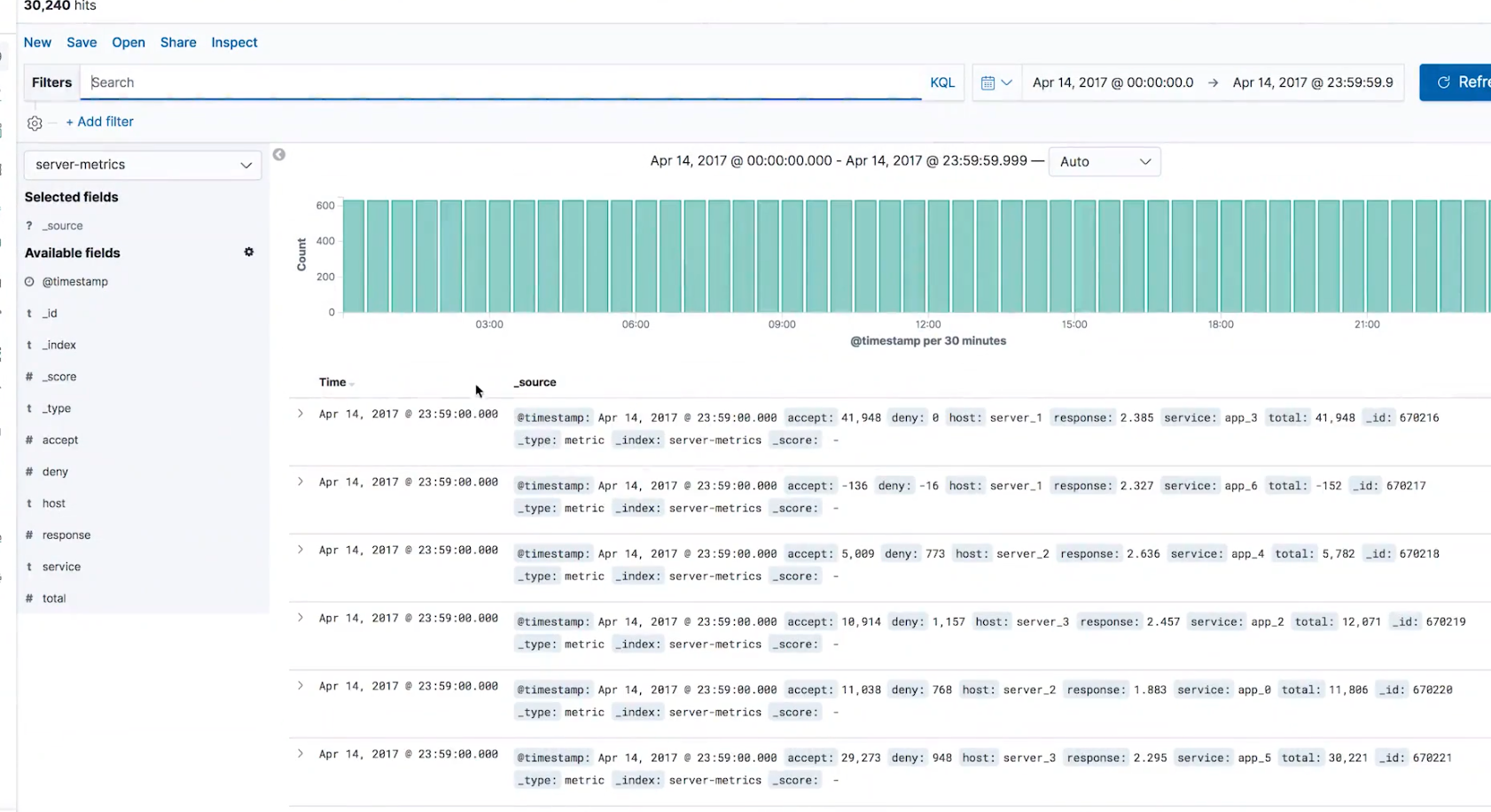Expand the row with _id 670216
This screenshot has width=1491, height=812.
pos(301,414)
